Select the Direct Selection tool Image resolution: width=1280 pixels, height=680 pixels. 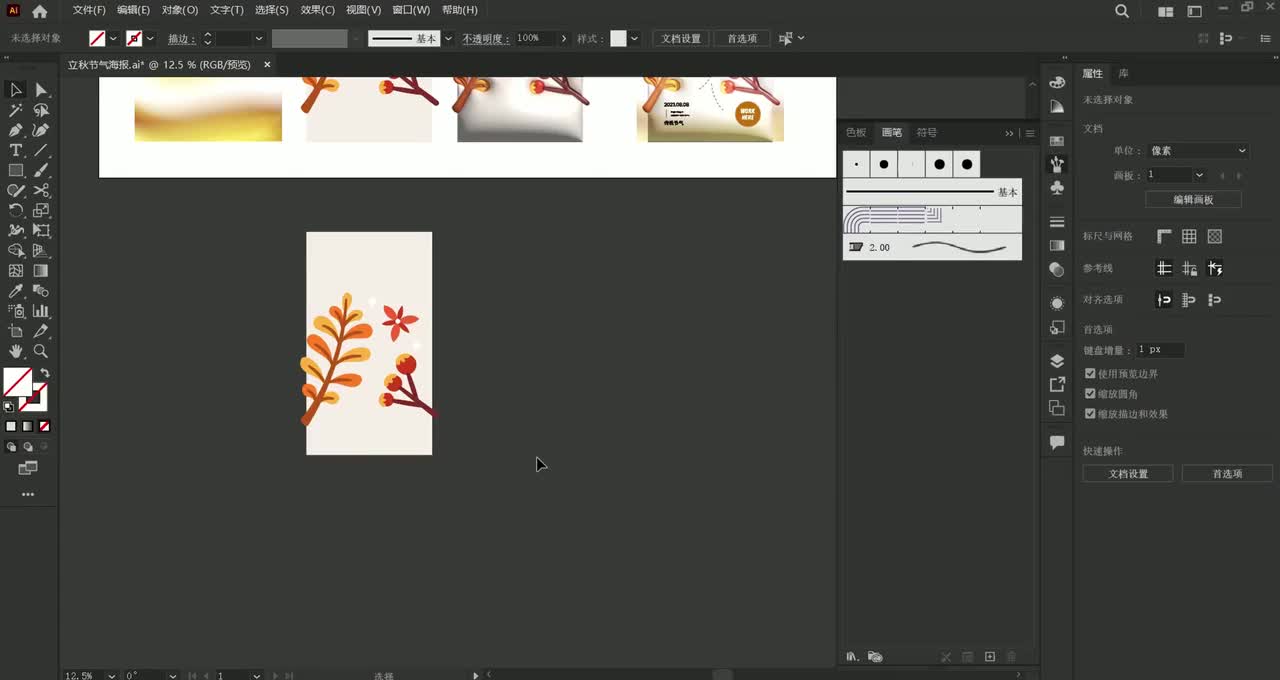click(41, 90)
